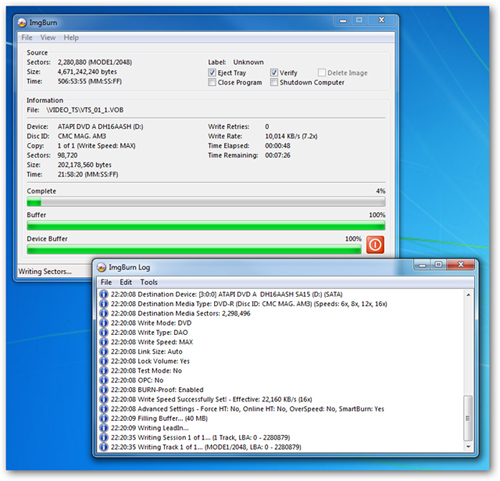Open the View menu in ImgBurn
The image size is (500, 481).
(48, 38)
